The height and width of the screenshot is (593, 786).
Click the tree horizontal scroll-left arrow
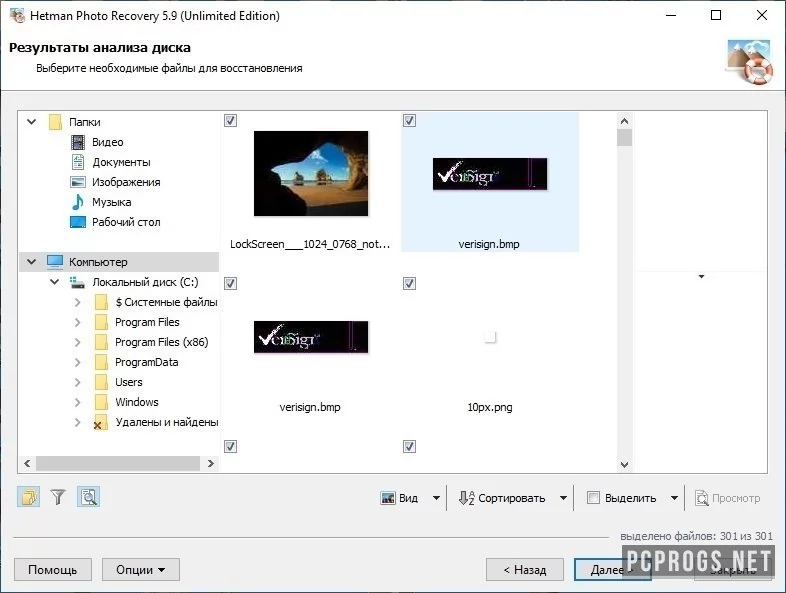tap(27, 464)
